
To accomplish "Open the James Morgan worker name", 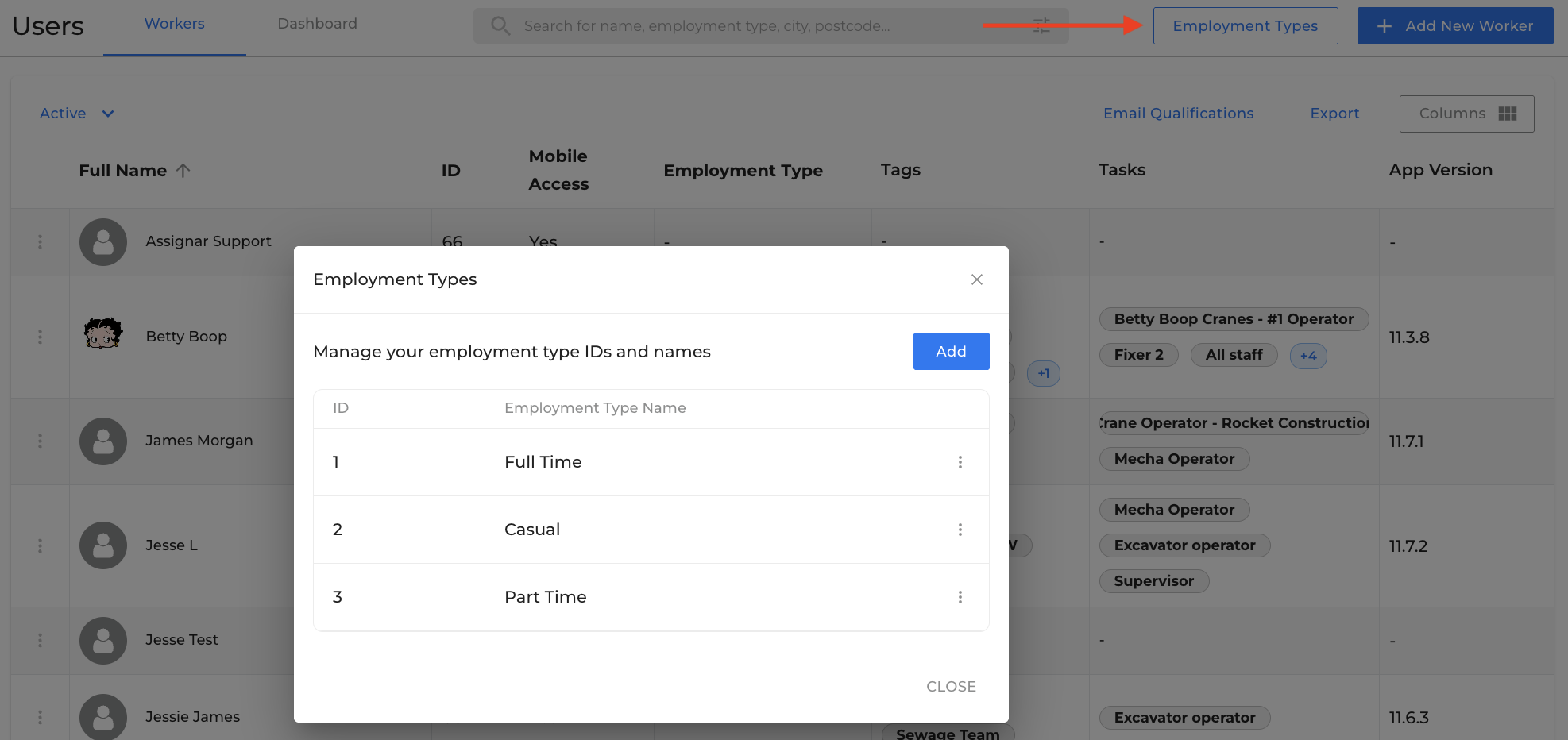I will 199,441.
